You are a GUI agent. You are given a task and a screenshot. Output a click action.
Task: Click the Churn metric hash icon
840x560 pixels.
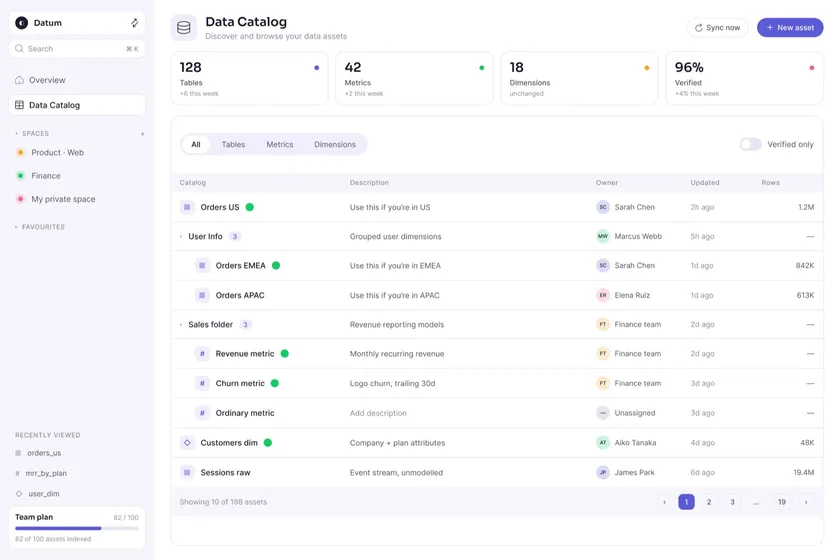(202, 383)
